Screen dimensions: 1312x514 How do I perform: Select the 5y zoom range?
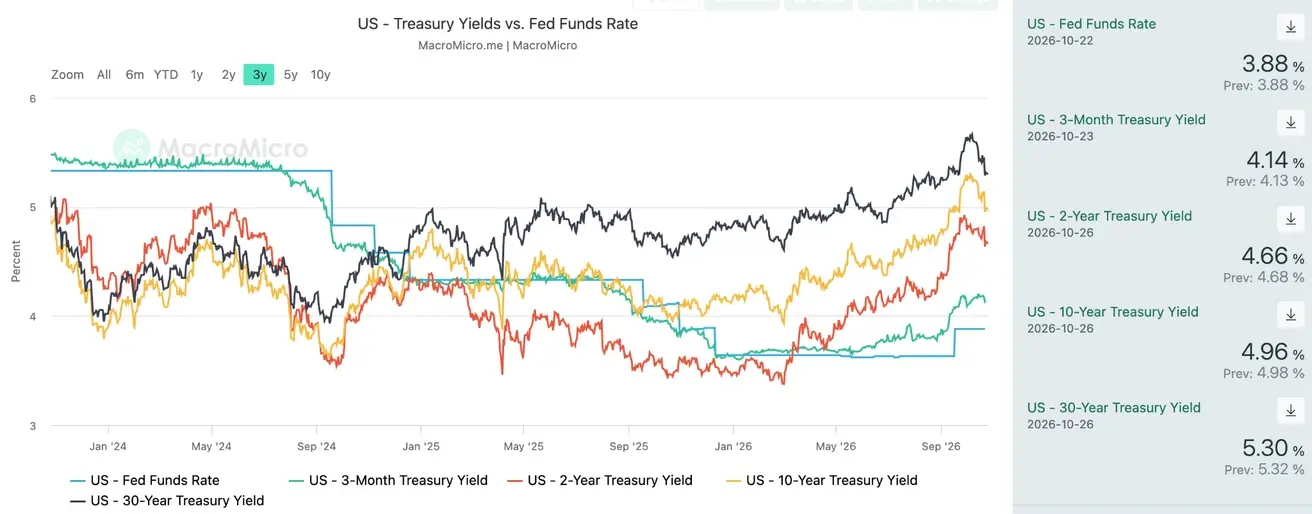290,75
